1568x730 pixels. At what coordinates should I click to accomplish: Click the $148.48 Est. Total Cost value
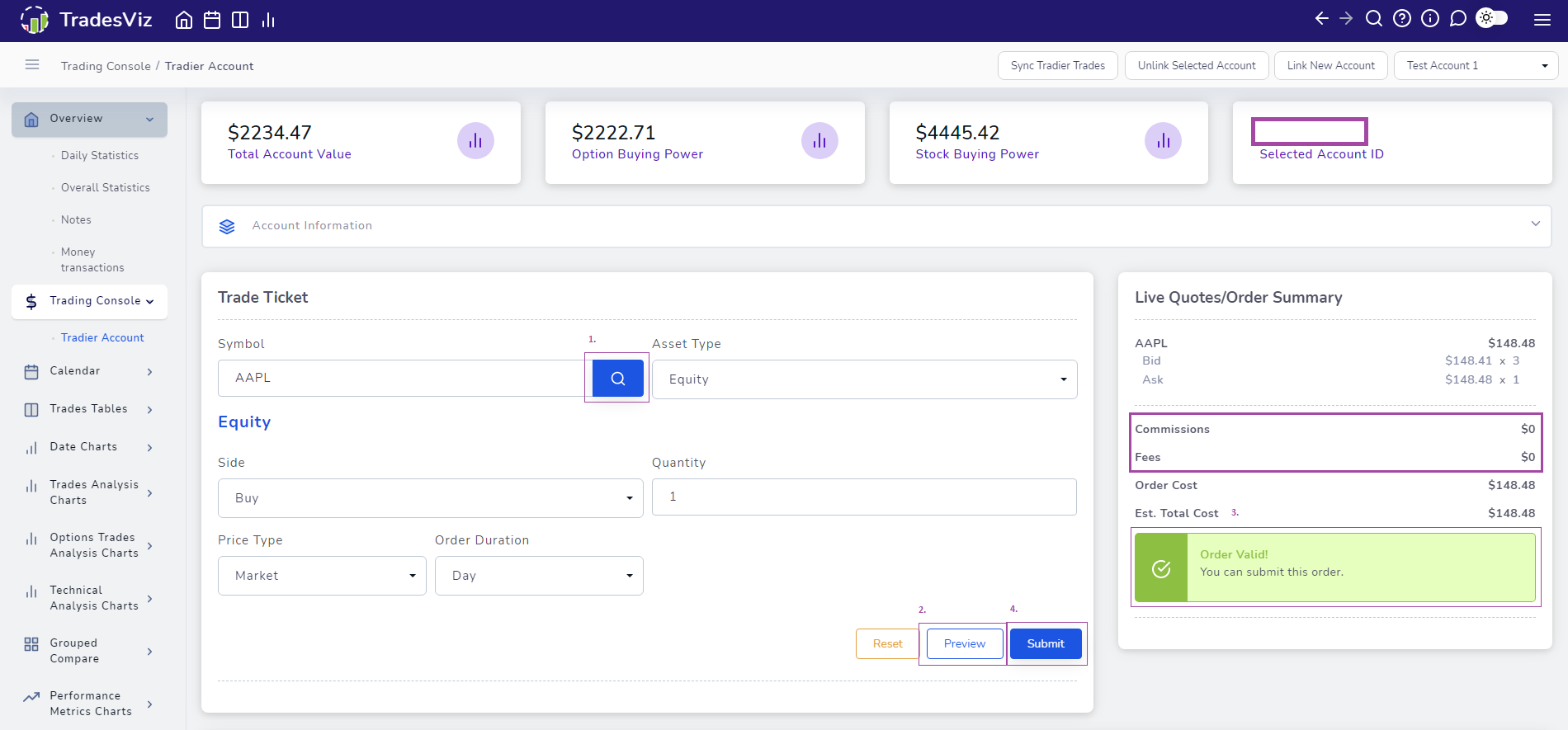click(1511, 513)
